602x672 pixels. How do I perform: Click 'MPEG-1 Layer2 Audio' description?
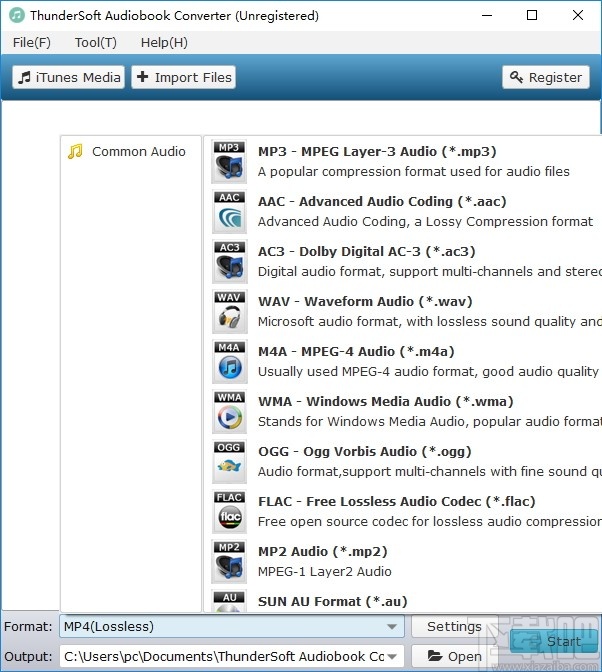(x=325, y=571)
